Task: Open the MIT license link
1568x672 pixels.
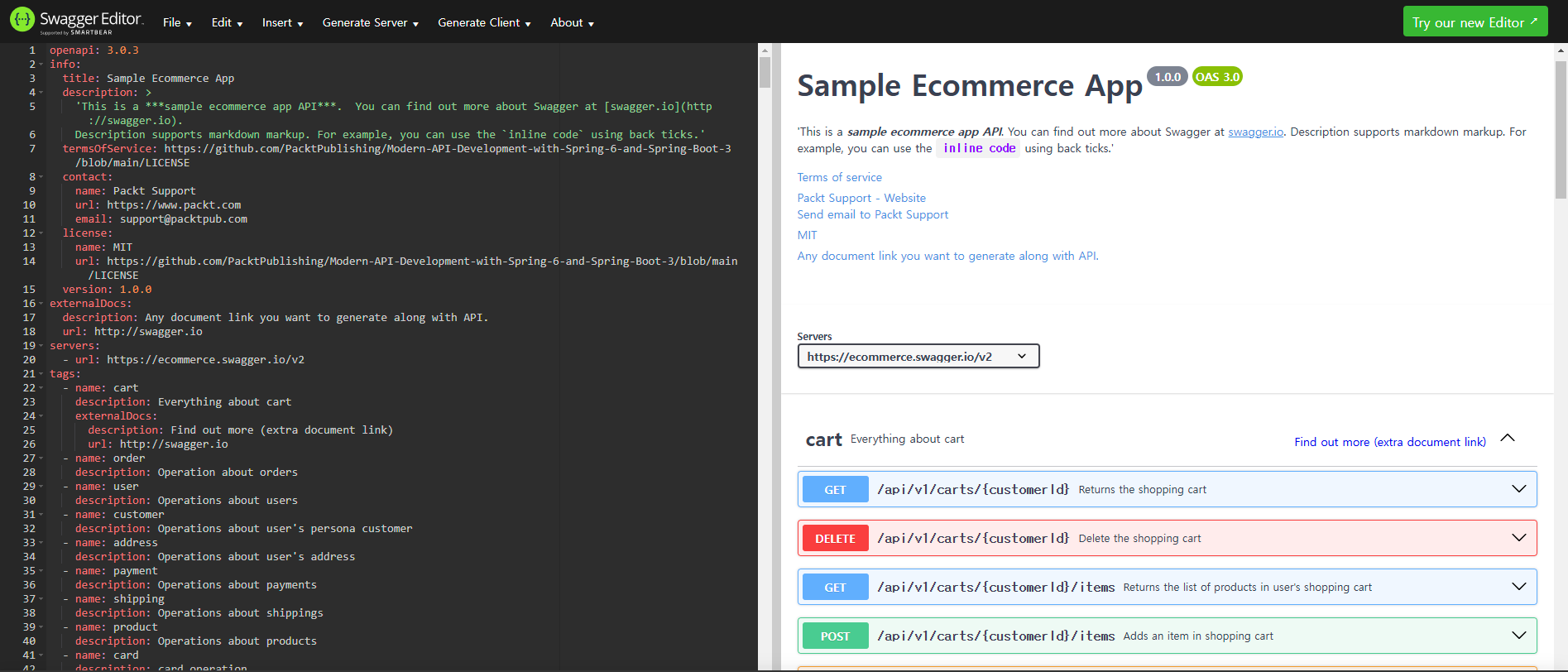Action: tap(807, 235)
